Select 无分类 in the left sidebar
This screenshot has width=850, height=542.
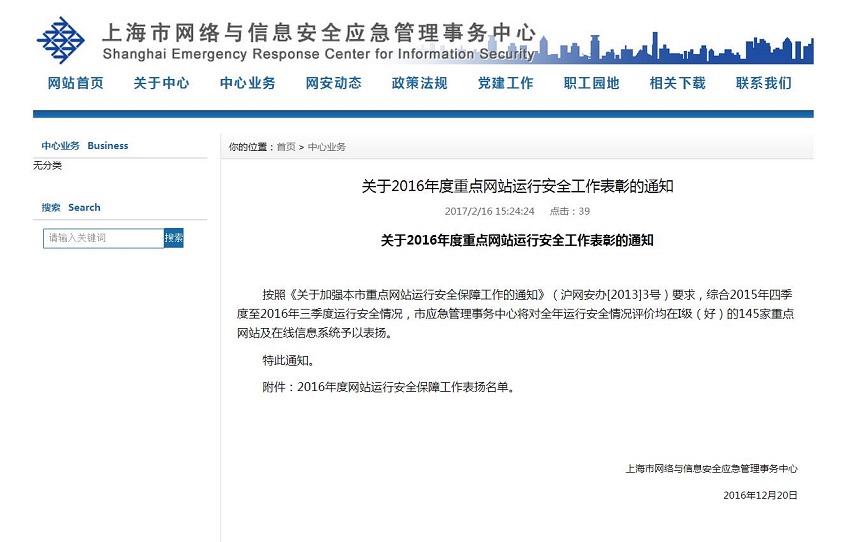tap(48, 165)
